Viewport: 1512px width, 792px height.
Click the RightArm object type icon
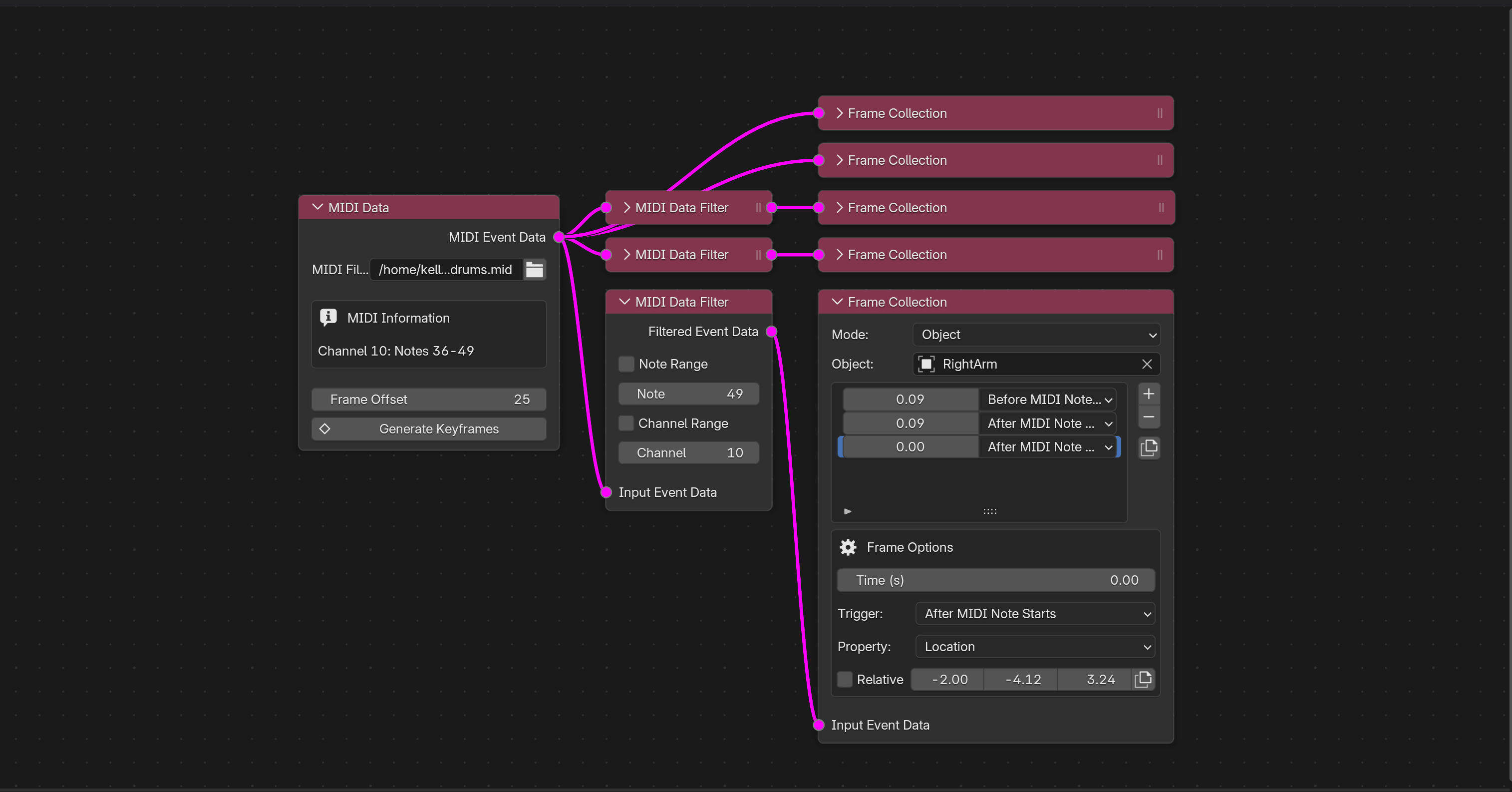click(925, 364)
